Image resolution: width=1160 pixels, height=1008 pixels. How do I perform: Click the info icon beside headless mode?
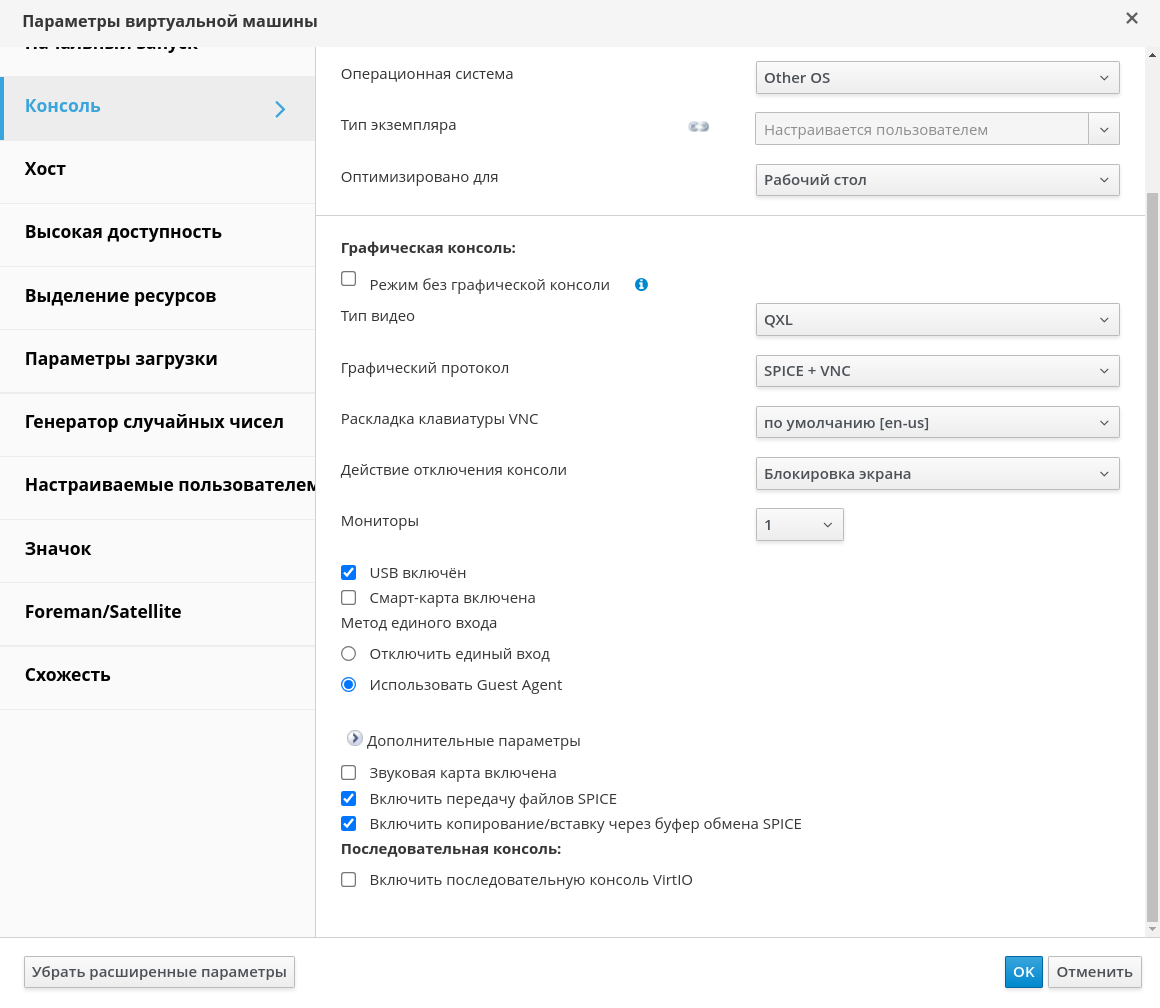(641, 284)
